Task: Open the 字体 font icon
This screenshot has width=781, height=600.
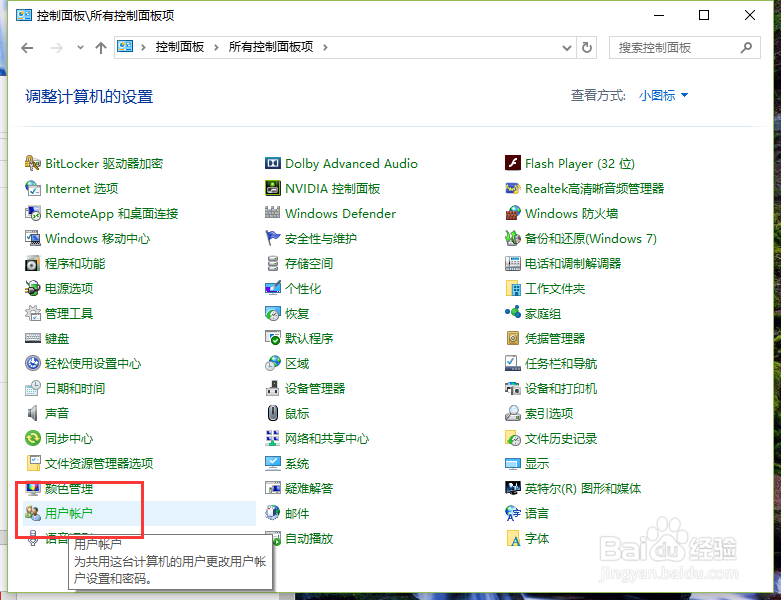Action: [513, 538]
